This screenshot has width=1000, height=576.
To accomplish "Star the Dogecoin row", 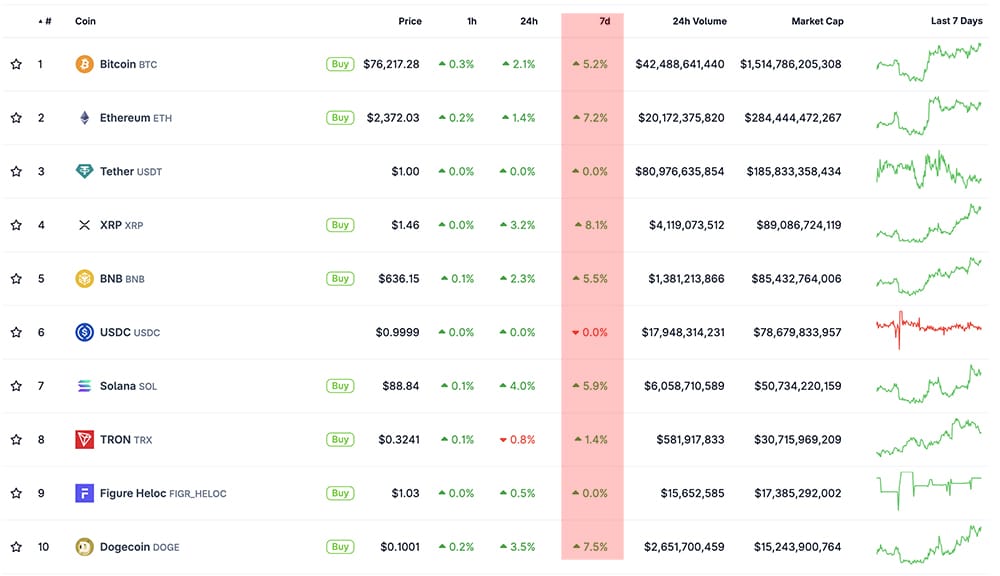I will 17,546.
